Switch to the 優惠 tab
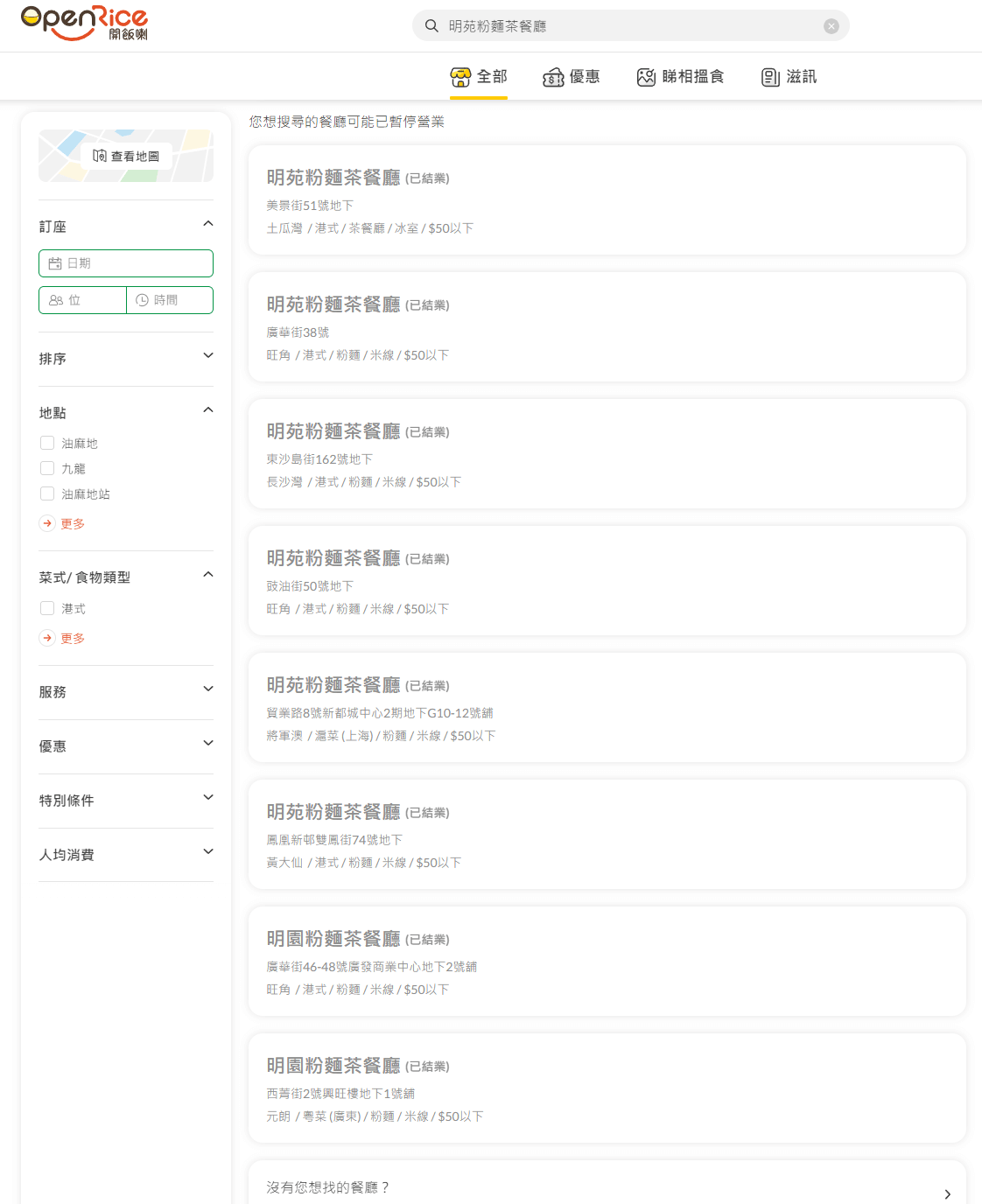Viewport: 982px width, 1204px height. click(x=572, y=77)
